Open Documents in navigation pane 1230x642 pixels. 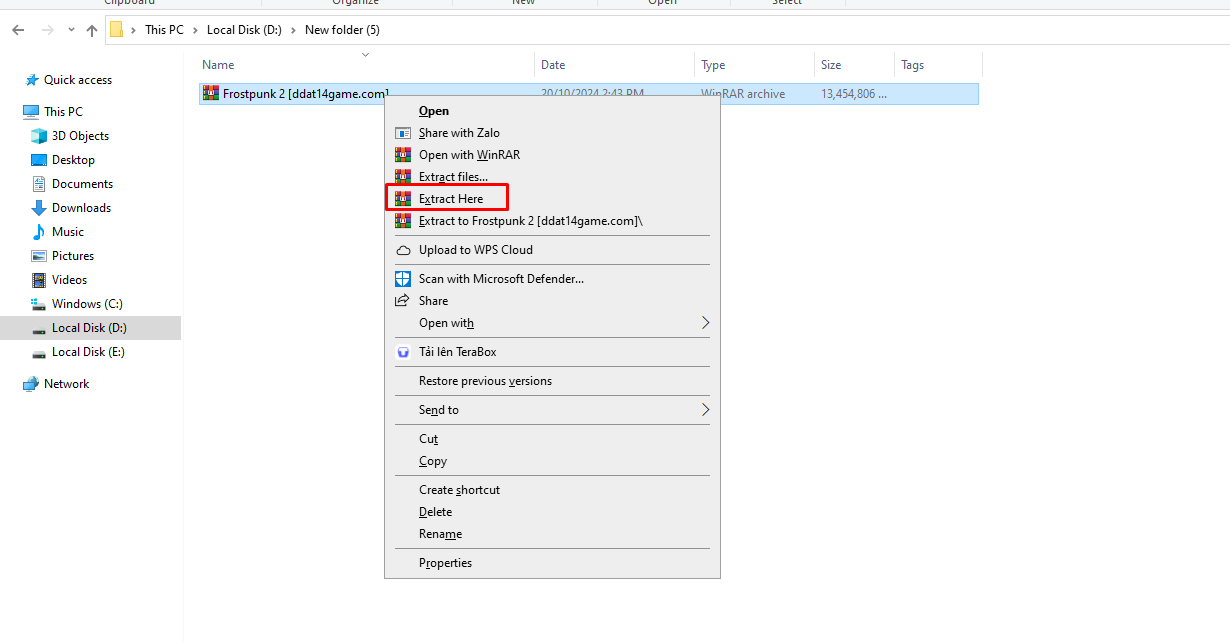[x=82, y=184]
